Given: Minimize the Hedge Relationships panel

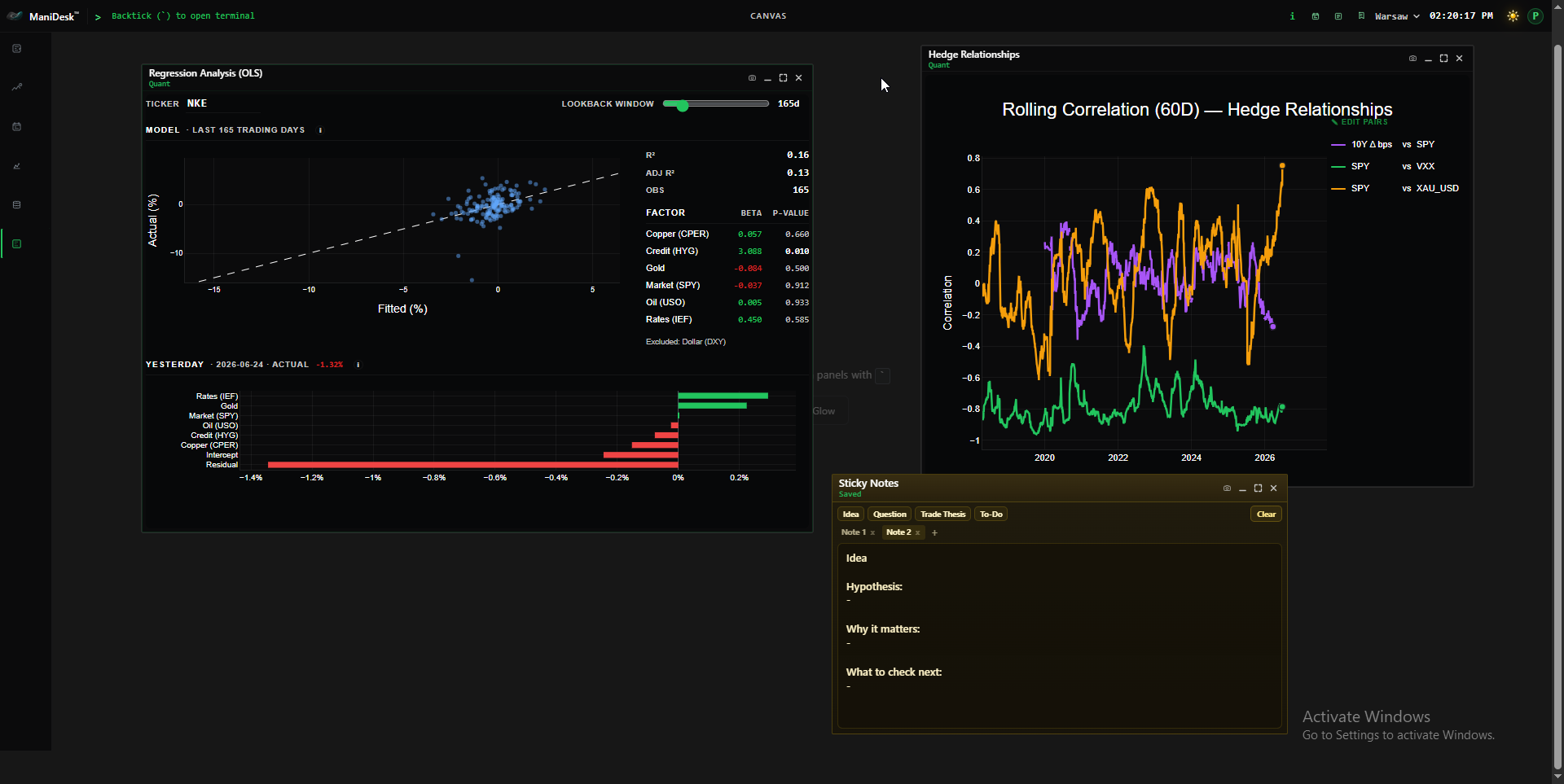Looking at the screenshot, I should pyautogui.click(x=1428, y=59).
